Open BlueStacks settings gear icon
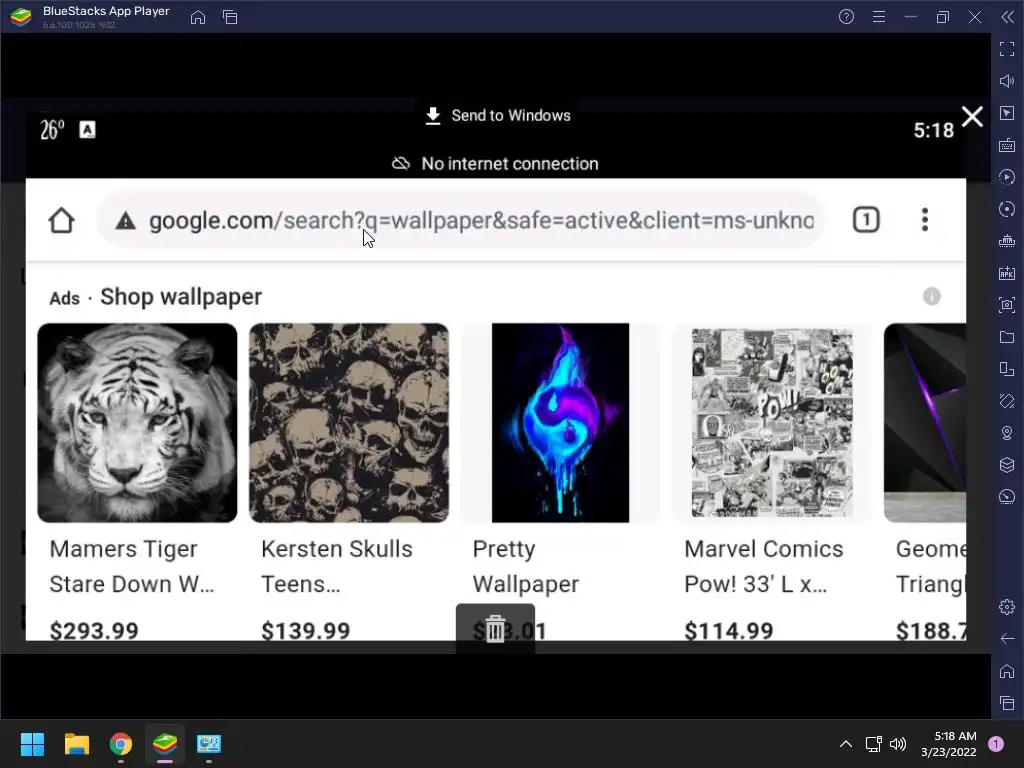This screenshot has height=768, width=1024. click(1007, 607)
